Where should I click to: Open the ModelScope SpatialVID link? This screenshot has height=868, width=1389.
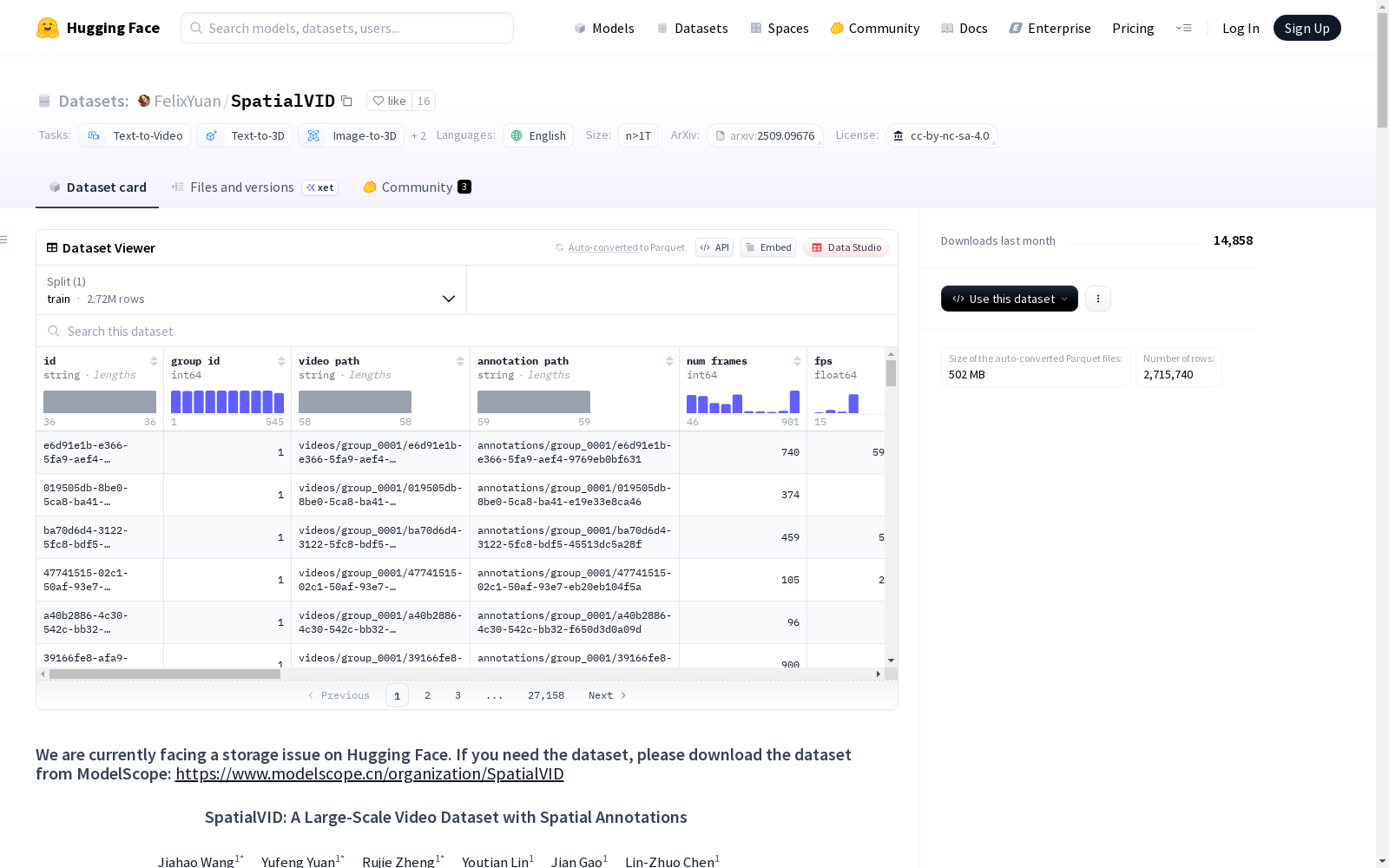370,773
